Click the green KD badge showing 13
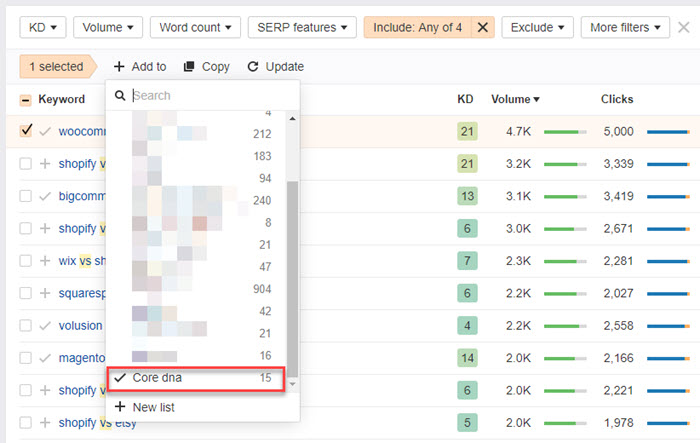Viewport: 700px width, 443px height. pos(465,196)
